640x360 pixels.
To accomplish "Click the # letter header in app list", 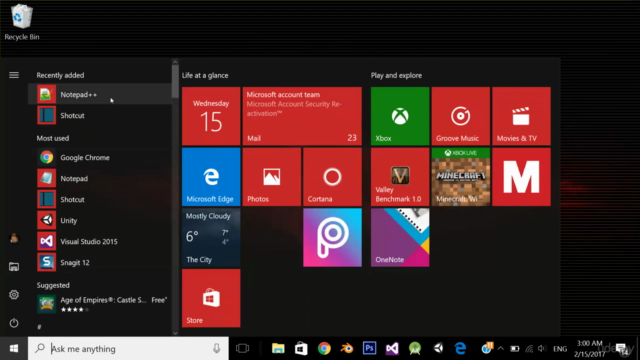I will (39, 327).
